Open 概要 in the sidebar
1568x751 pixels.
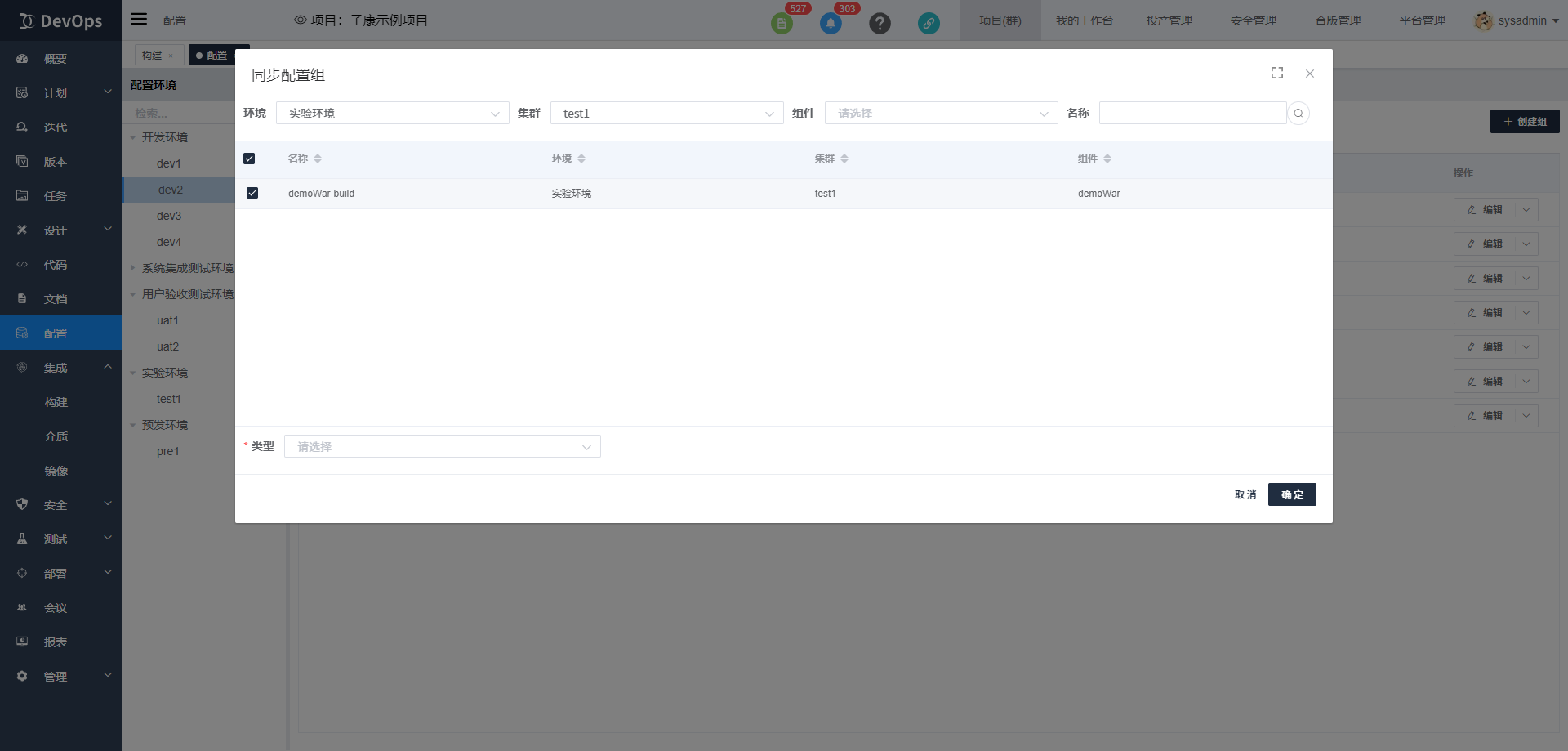click(x=61, y=59)
